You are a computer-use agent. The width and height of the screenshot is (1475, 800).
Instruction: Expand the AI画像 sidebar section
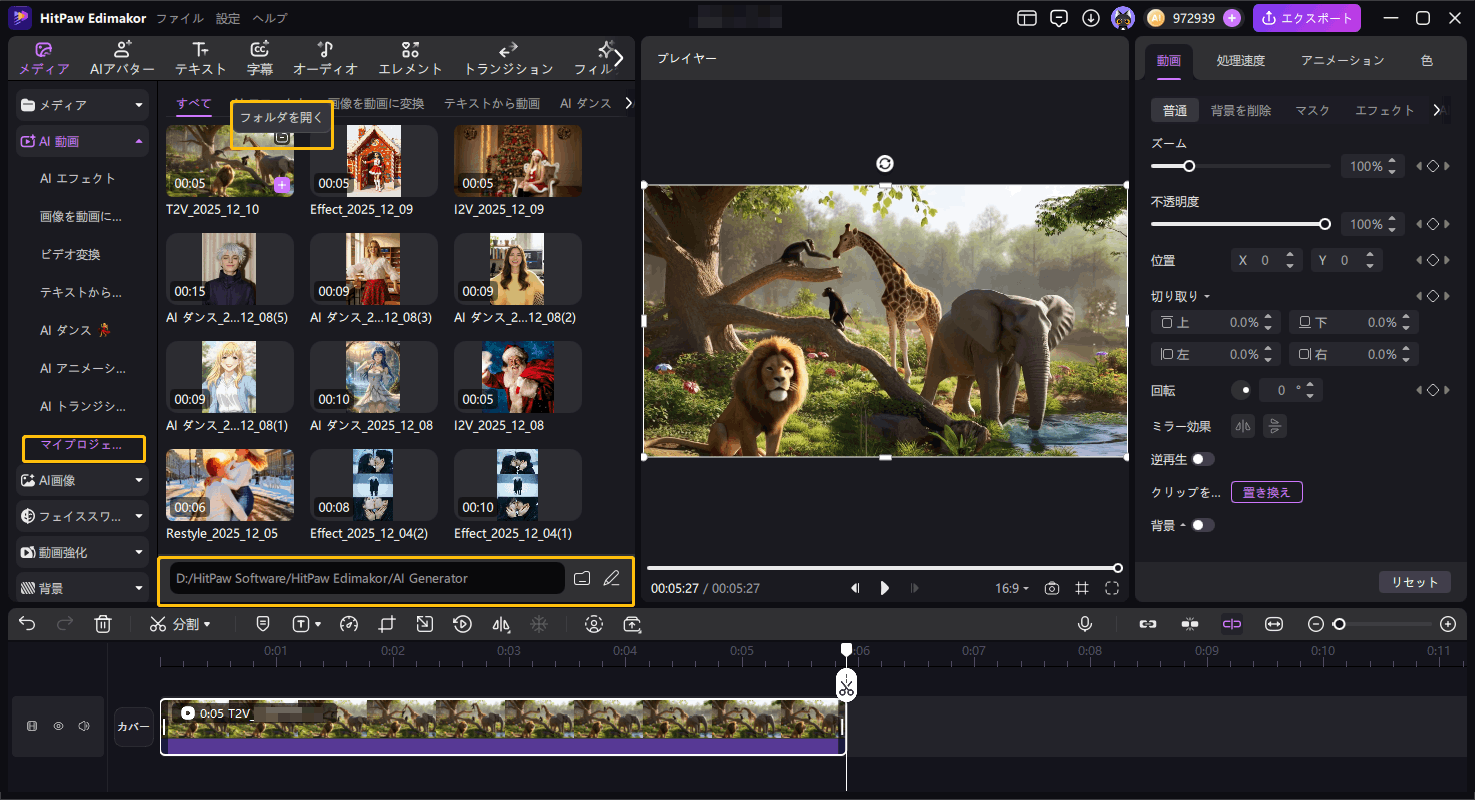82,480
